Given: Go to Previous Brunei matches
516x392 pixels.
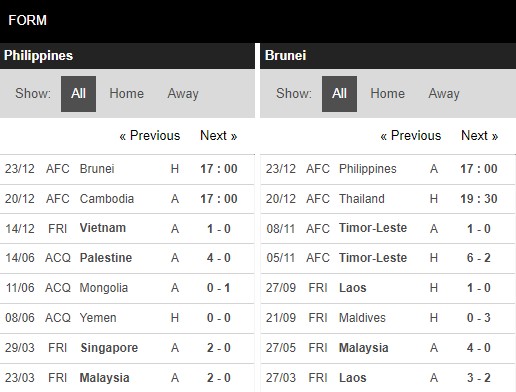Looking at the screenshot, I should tap(411, 136).
